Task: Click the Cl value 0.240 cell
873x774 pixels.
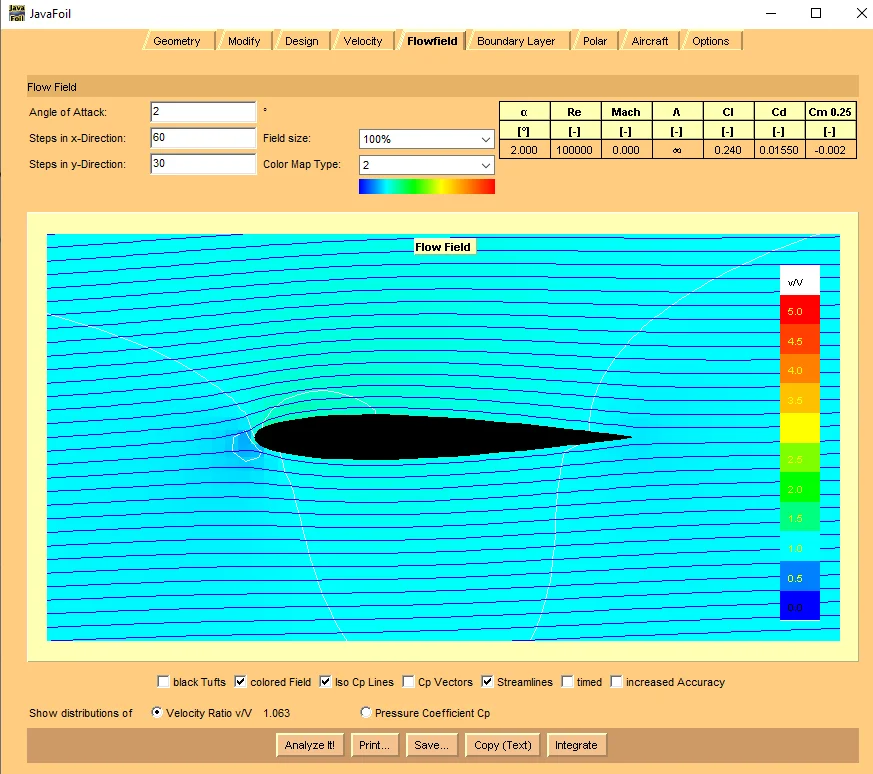Action: 728,150
